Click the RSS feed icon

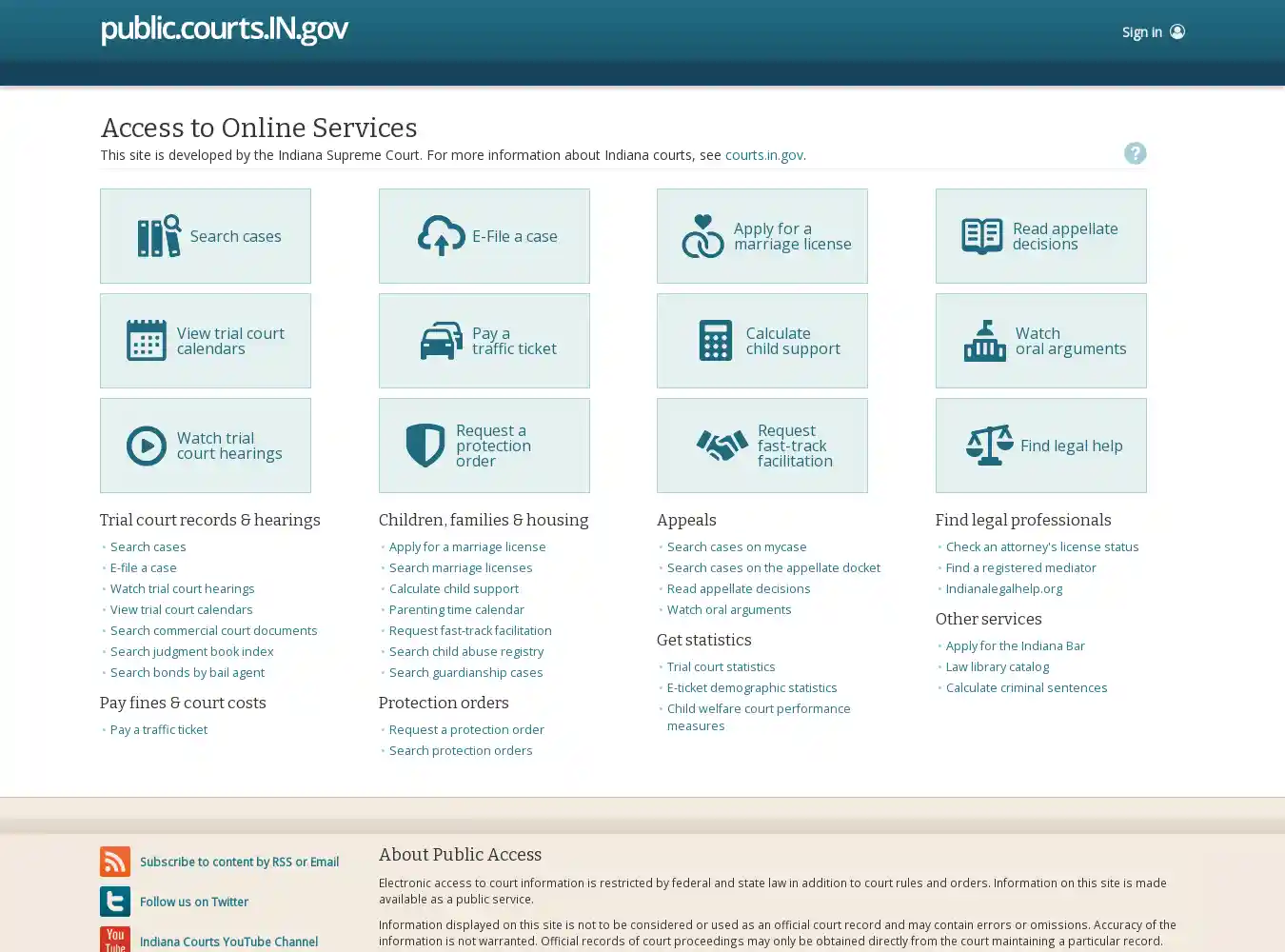click(115, 862)
